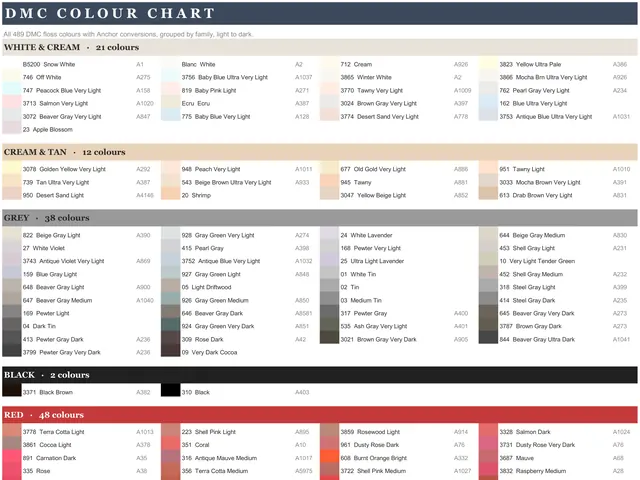640x480 pixels.
Task: Select the 3799 Pewter Gray Very Dark swatch
Action: 11,352
